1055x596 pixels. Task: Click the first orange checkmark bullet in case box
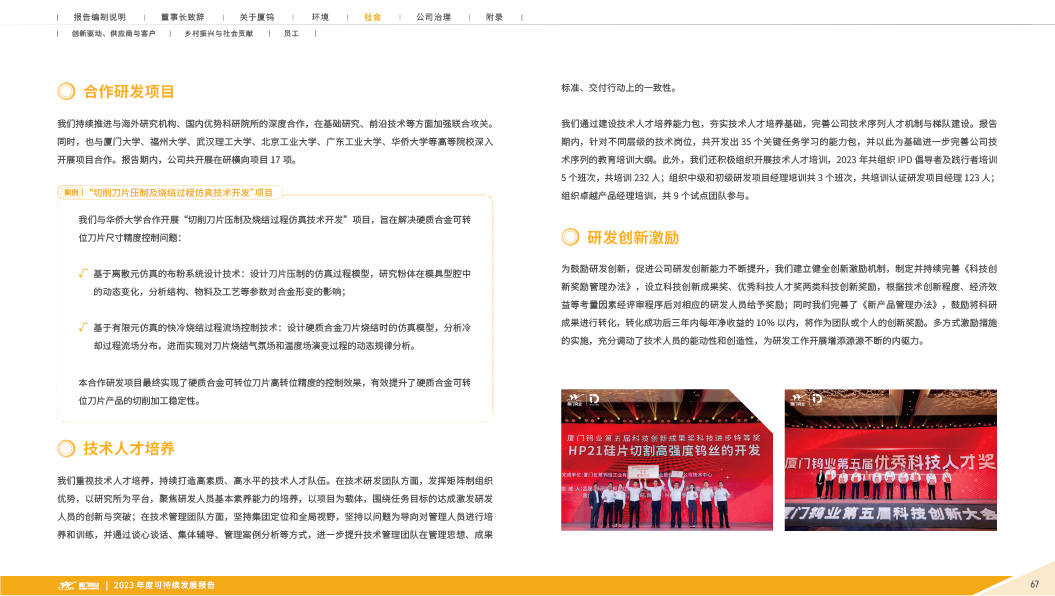coord(82,272)
